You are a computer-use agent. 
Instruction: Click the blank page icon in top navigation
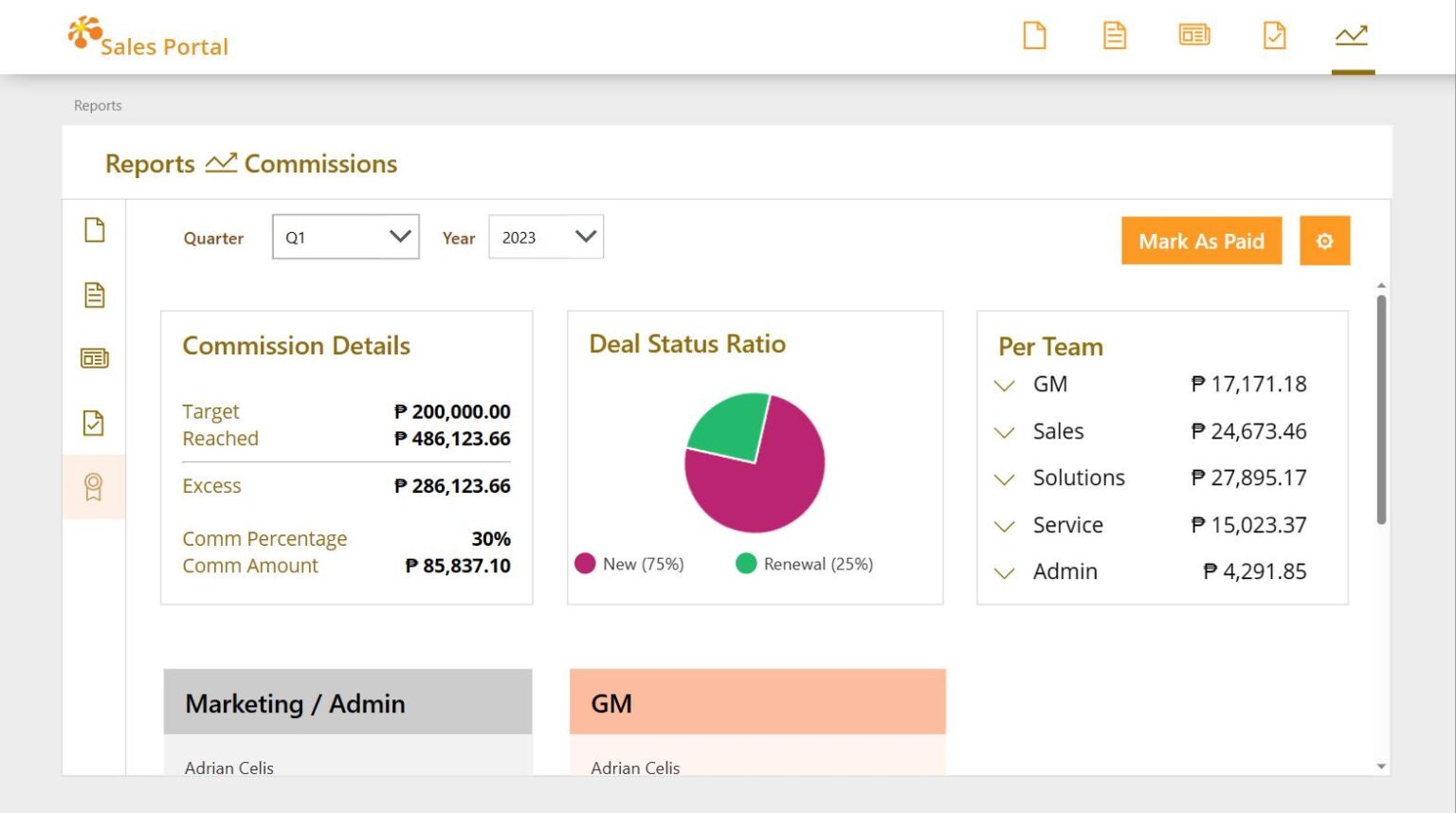point(1034,36)
